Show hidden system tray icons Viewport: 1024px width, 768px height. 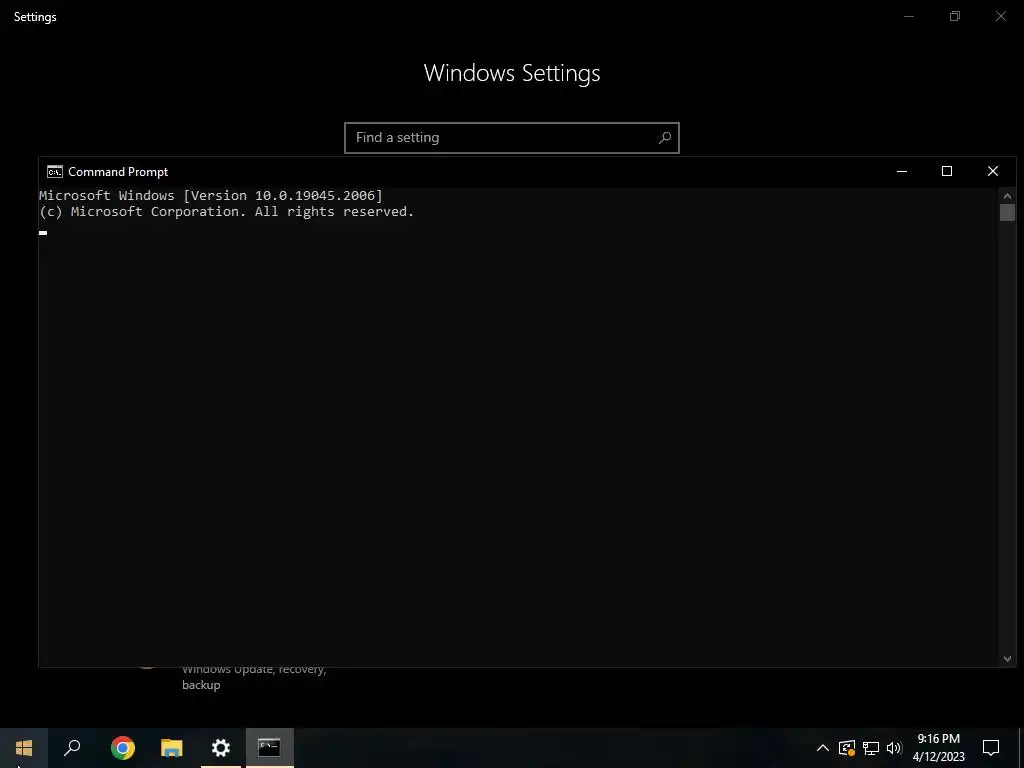823,748
